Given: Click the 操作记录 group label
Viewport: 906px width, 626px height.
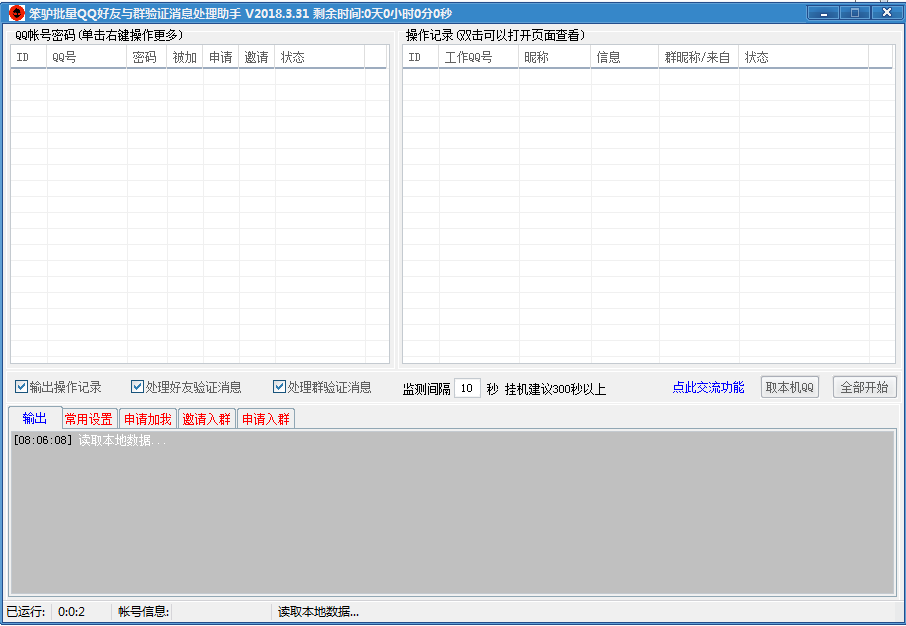Looking at the screenshot, I should pyautogui.click(x=495, y=35).
